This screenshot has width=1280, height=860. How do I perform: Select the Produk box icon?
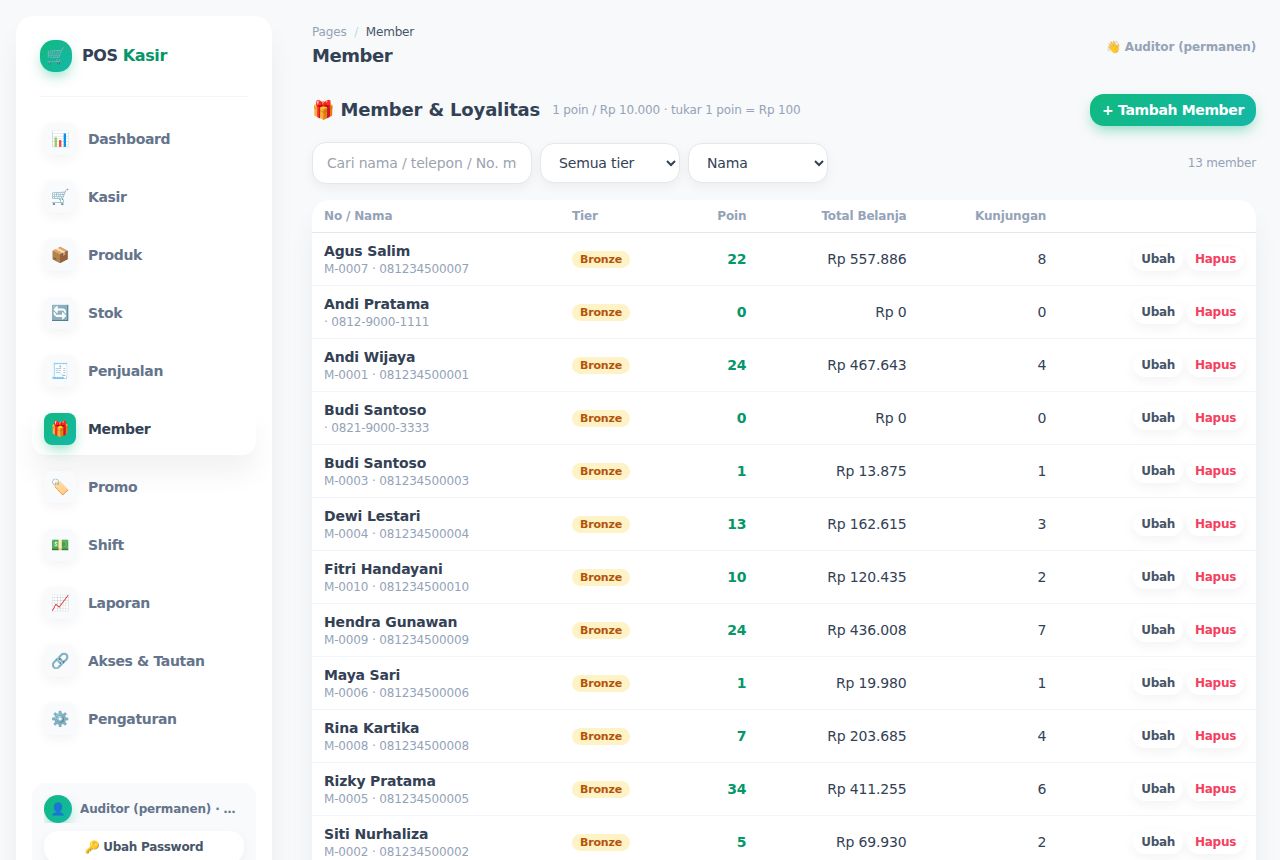pos(60,255)
